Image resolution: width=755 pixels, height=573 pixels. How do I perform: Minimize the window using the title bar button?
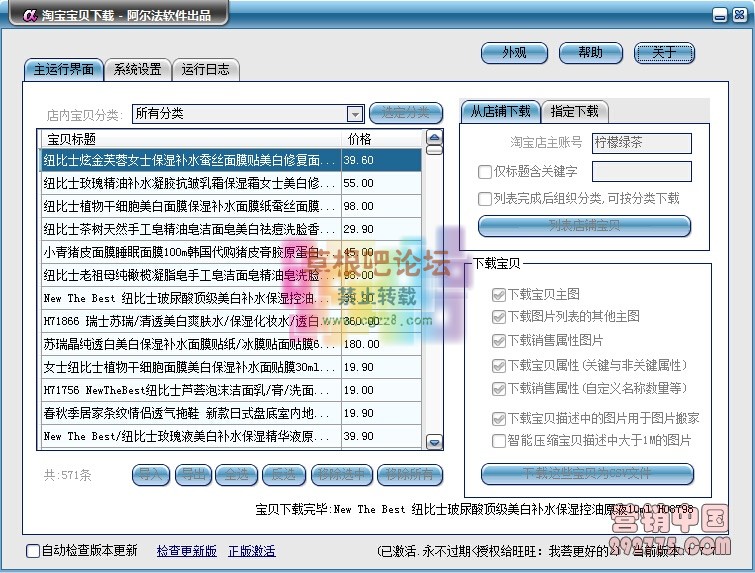point(720,15)
